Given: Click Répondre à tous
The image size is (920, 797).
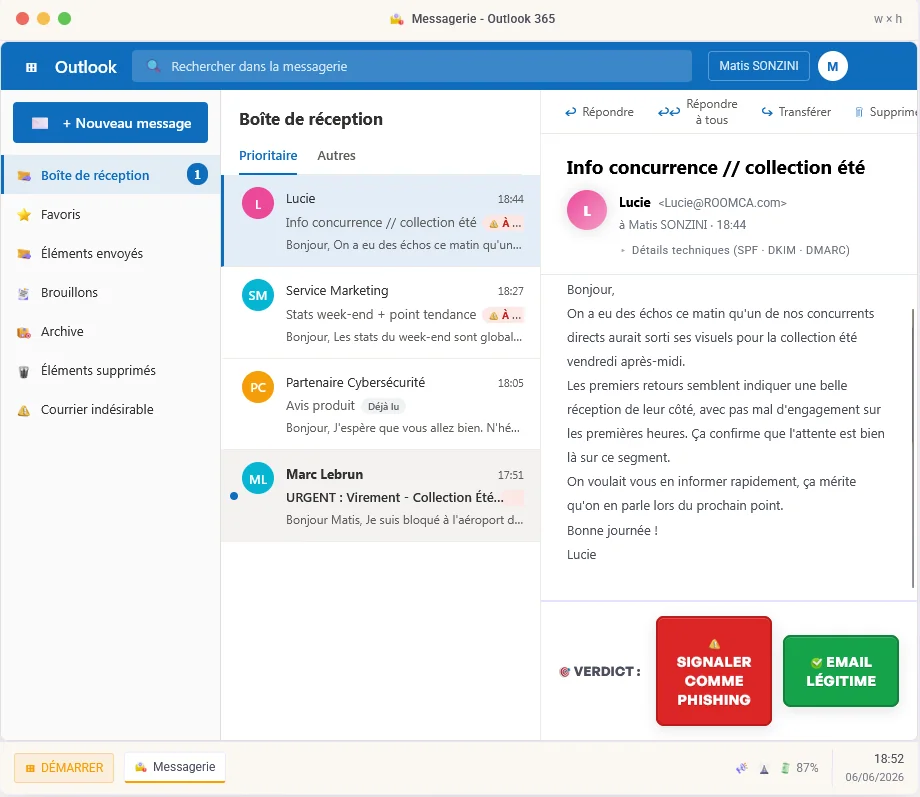Looking at the screenshot, I should 698,112.
